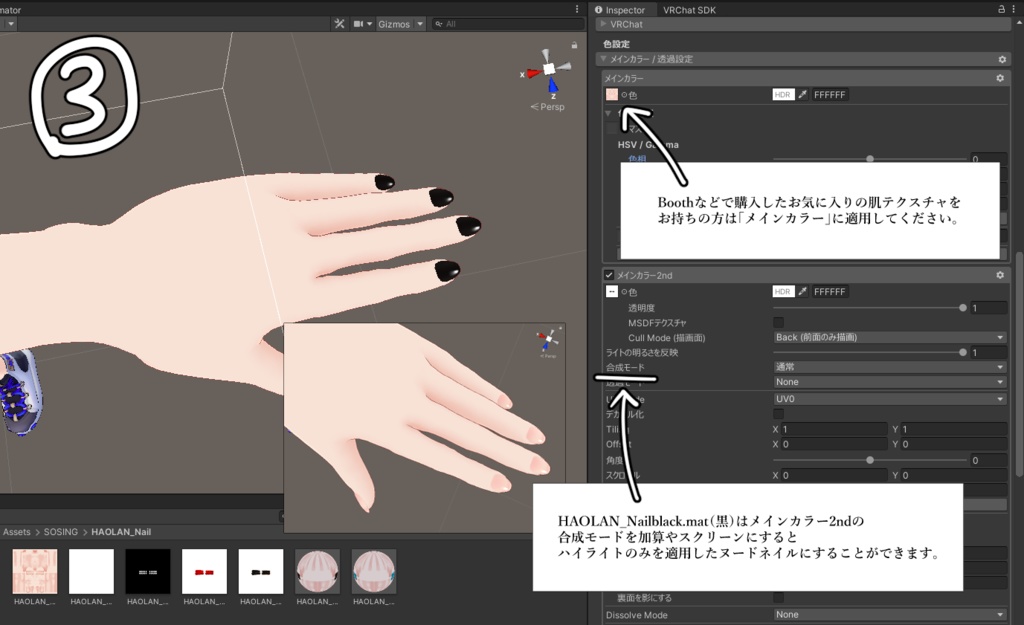Open the Scene view tools wrench icon

click(x=340, y=23)
